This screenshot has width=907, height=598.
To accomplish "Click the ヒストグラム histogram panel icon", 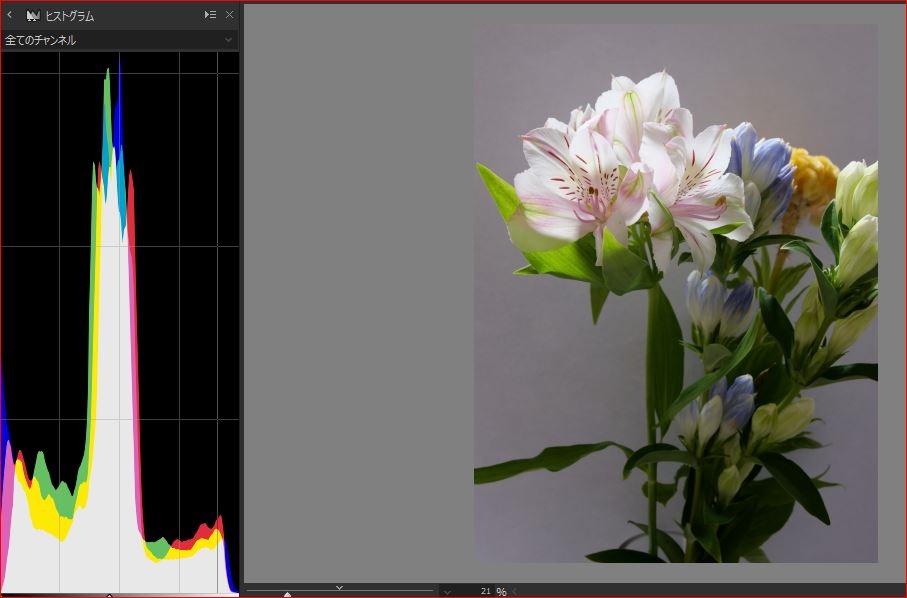I will [33, 16].
